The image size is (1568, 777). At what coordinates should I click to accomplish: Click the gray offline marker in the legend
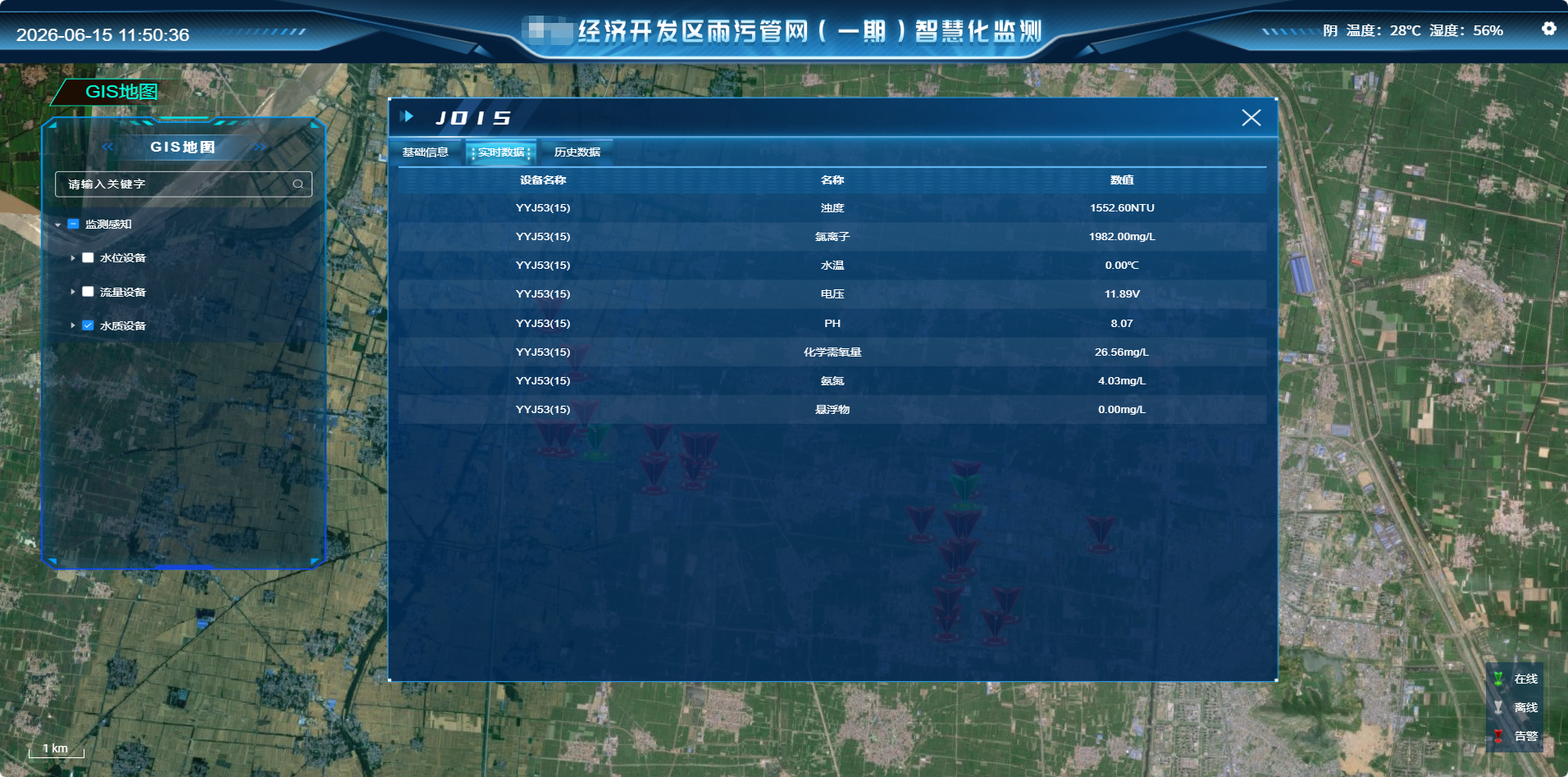coord(1498,707)
